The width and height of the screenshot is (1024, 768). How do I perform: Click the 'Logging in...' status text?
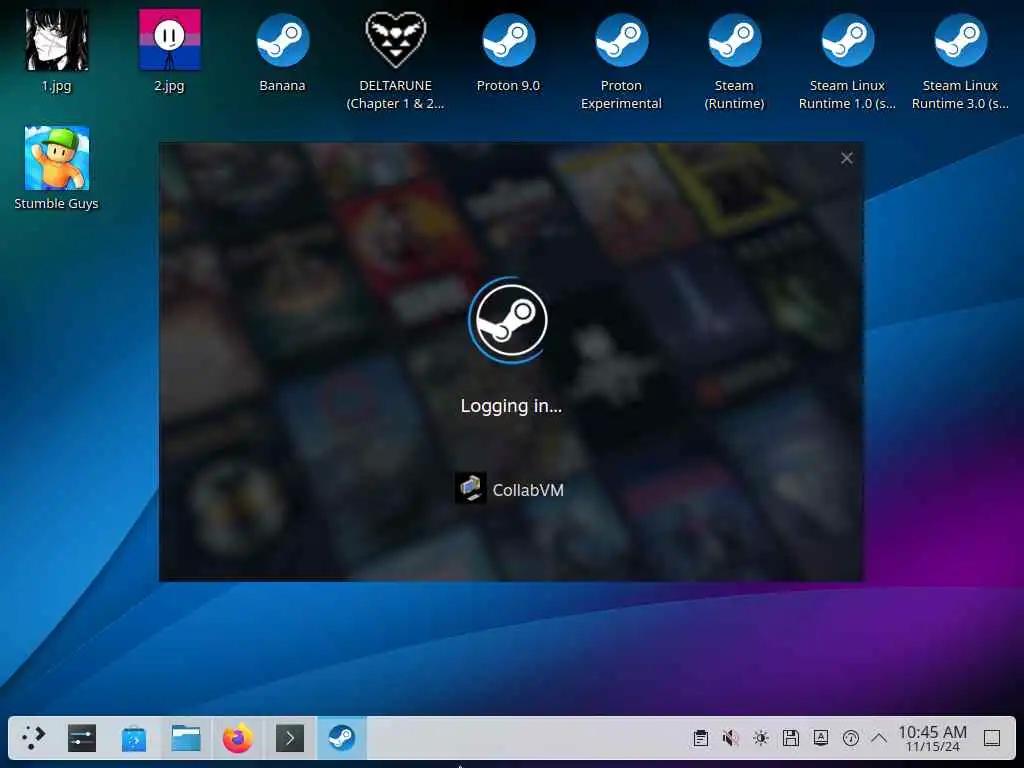coord(511,406)
